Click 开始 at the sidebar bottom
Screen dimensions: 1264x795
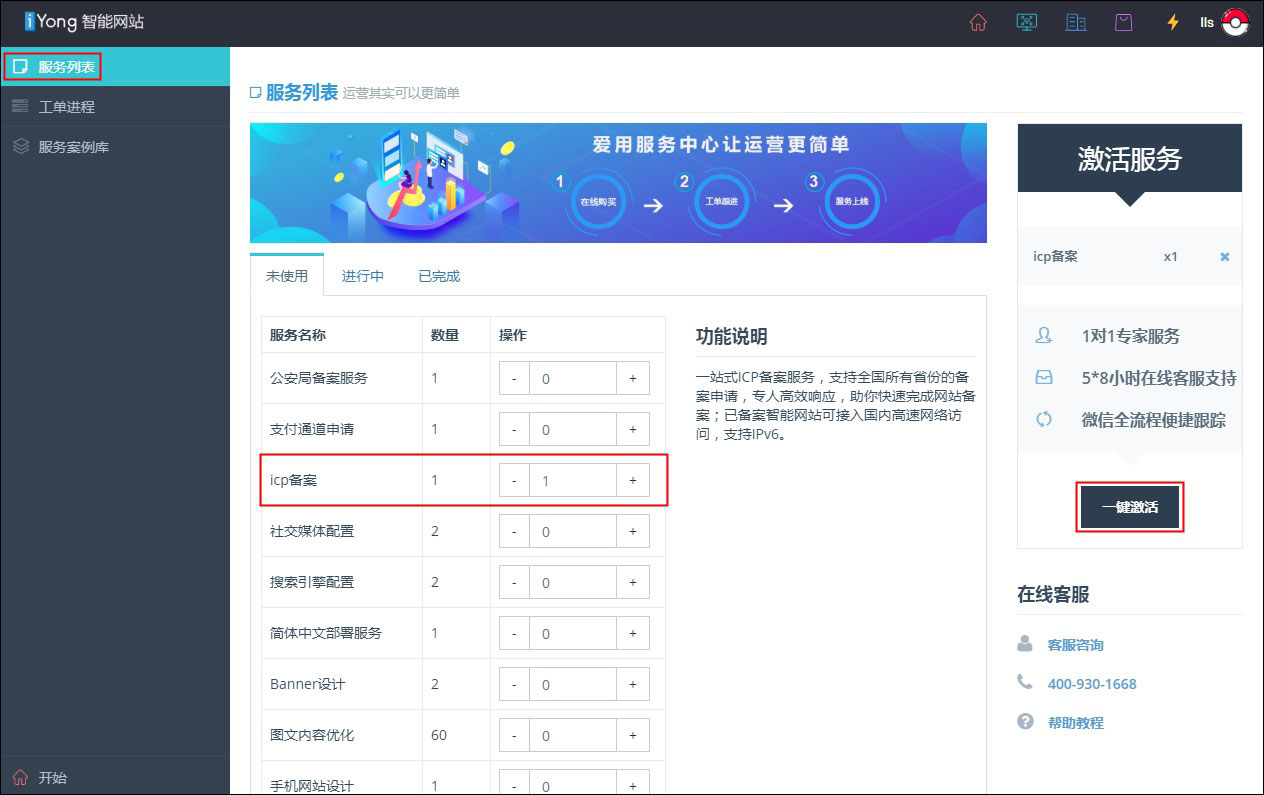(x=52, y=777)
